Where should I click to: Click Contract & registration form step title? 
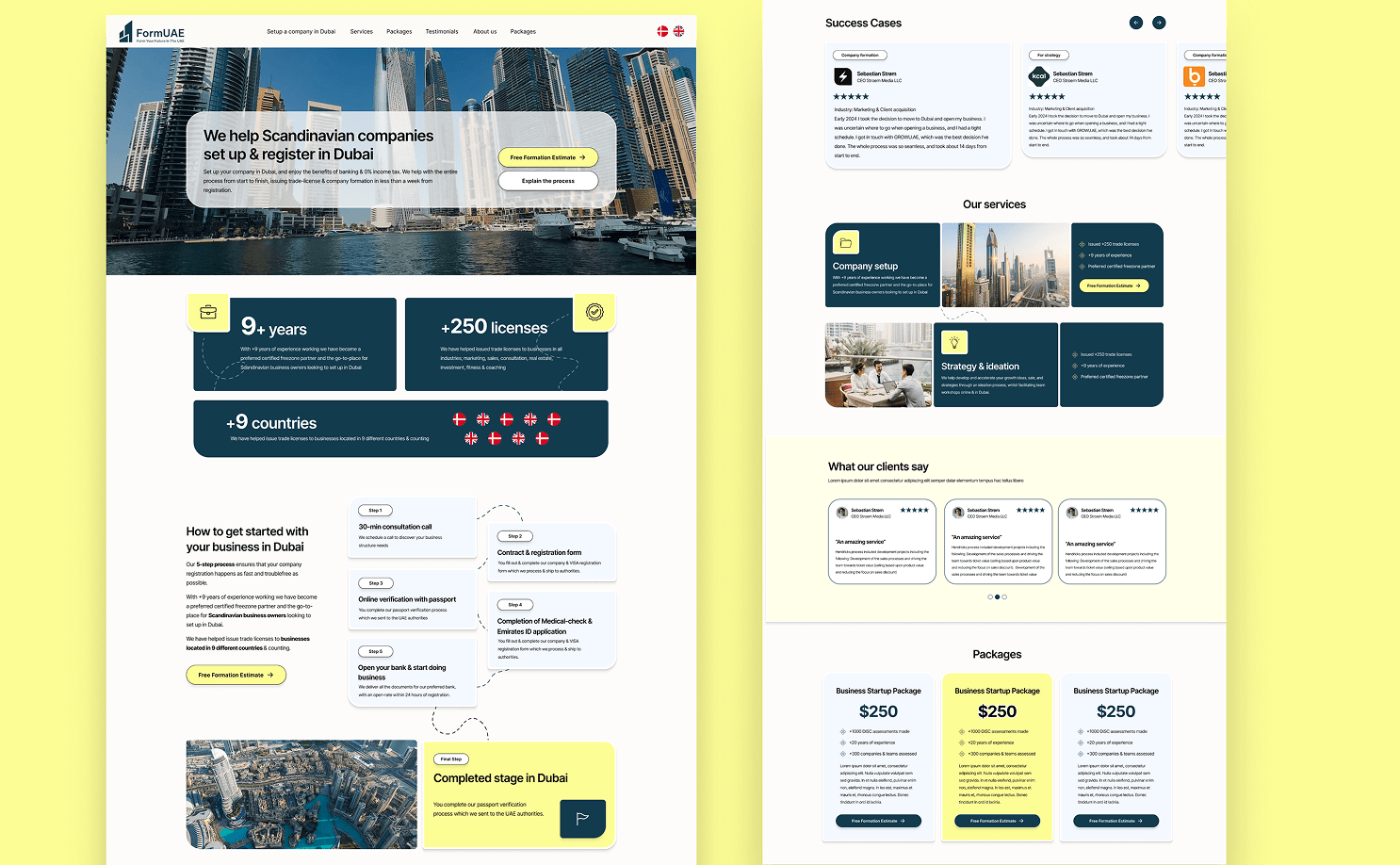pos(539,553)
